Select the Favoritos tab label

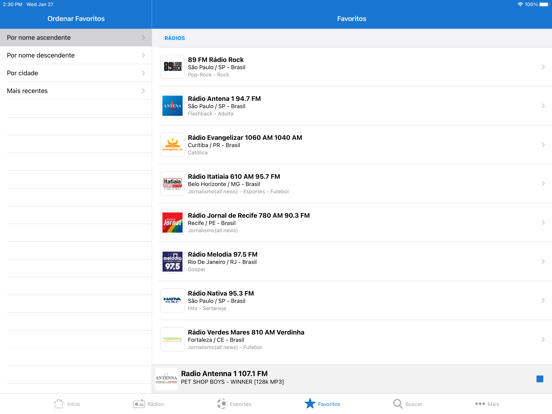coord(329,404)
